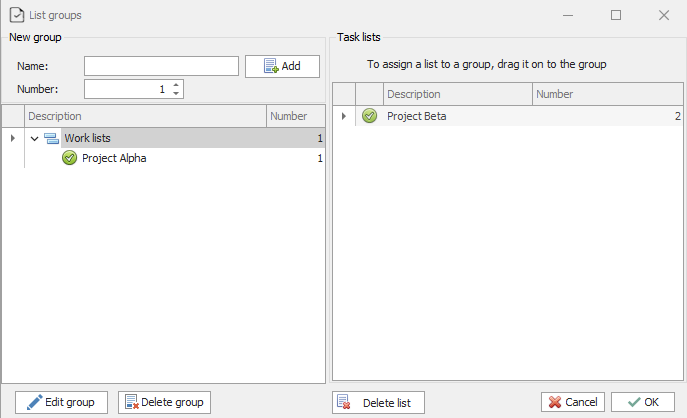The width and height of the screenshot is (687, 418).
Task: Click the row indicator arrow beside Project Beta
Action: click(343, 116)
